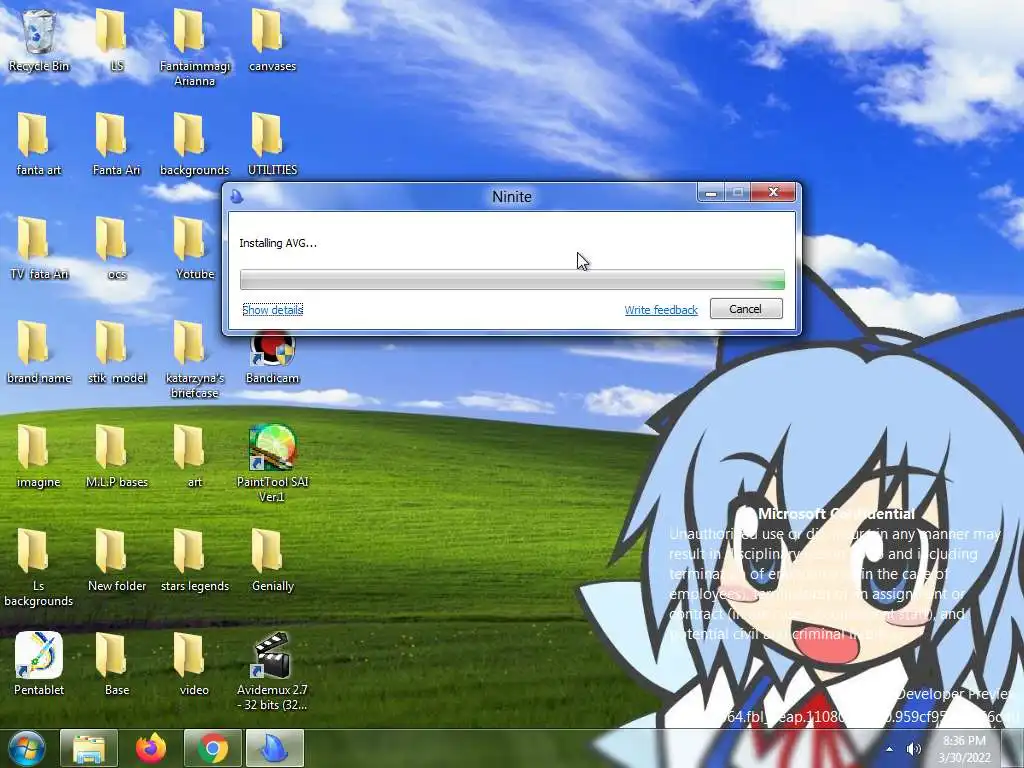Select the PaintTool SAI Ver.1 shortcut
The width and height of the screenshot is (1024, 768).
[x=272, y=463]
